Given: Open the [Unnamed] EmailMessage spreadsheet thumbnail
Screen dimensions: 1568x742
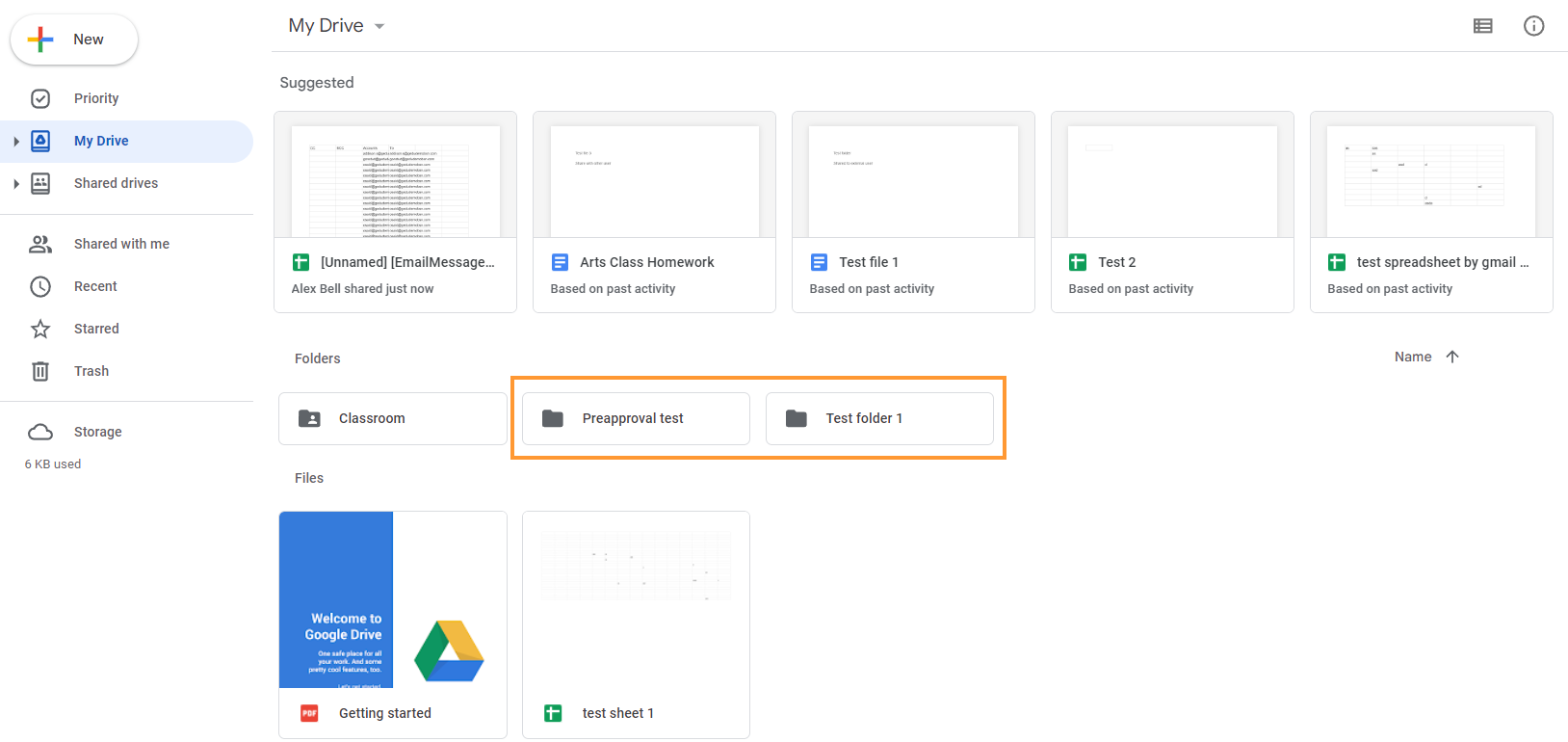Looking at the screenshot, I should tap(395, 175).
